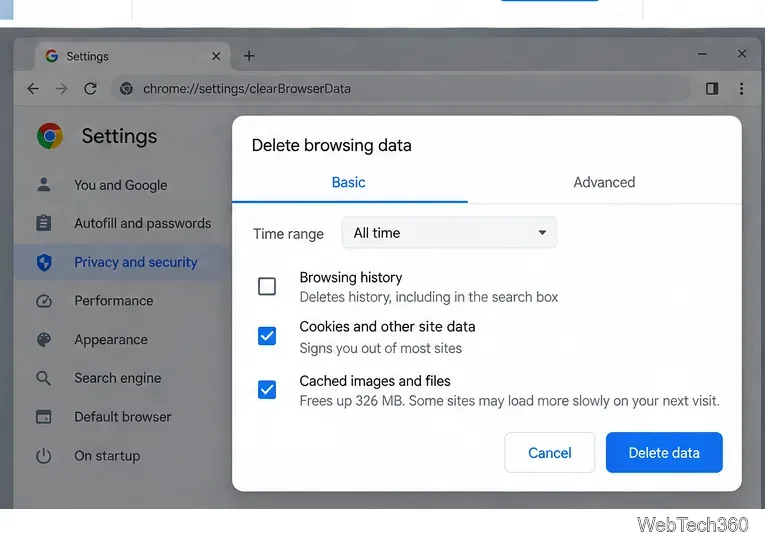
Task: Minimize the Chrome window
Action: coord(702,54)
